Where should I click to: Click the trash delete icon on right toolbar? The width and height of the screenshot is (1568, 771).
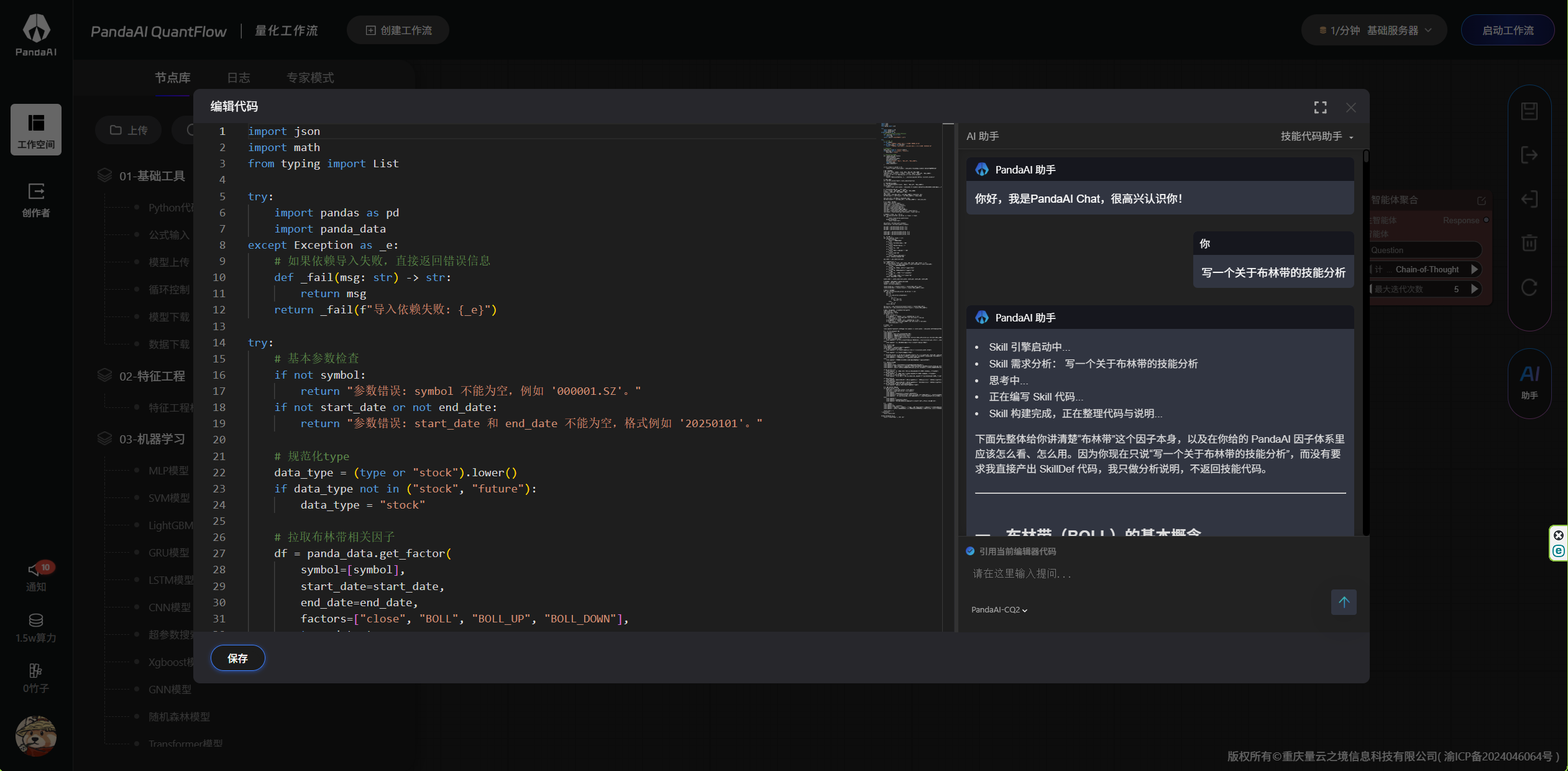pos(1529,242)
